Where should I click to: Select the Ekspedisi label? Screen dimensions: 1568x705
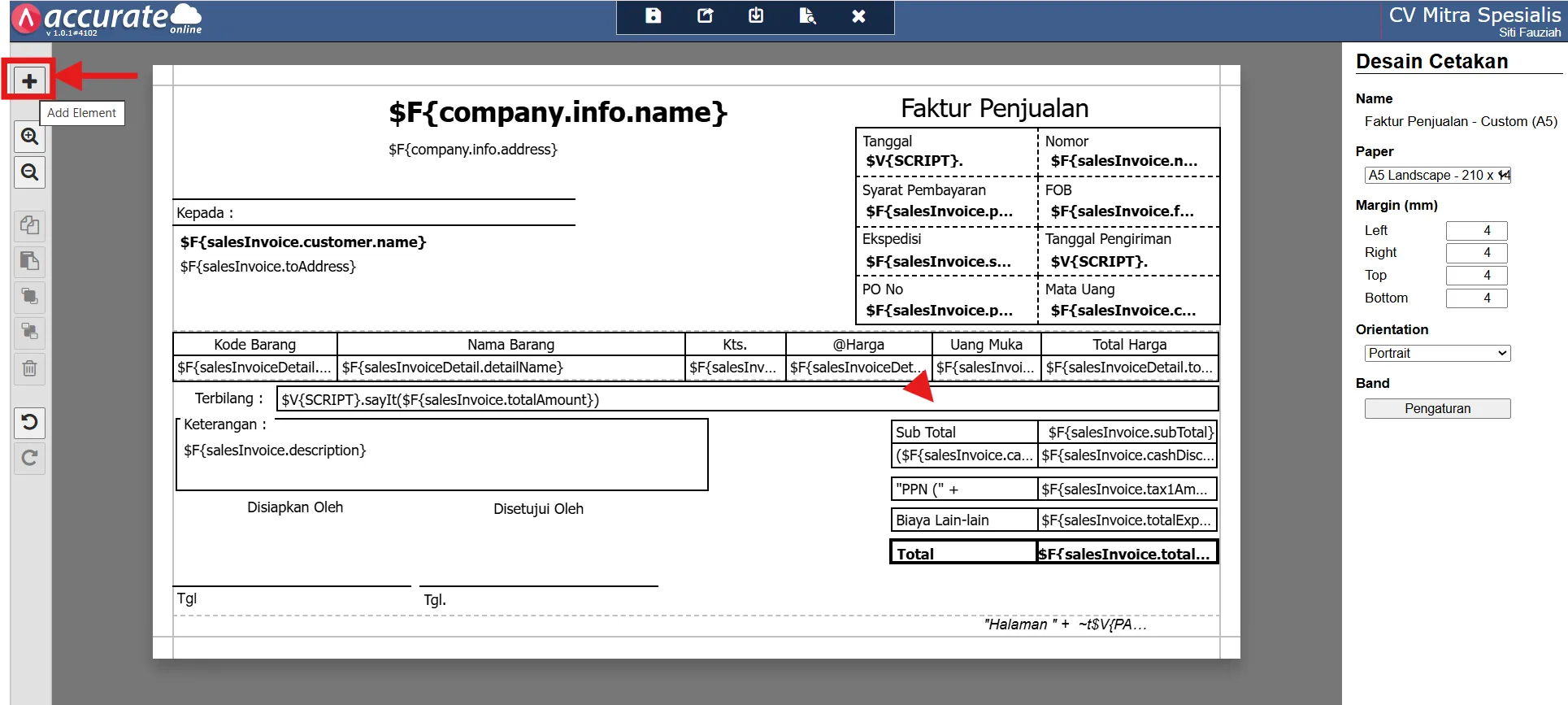892,239
